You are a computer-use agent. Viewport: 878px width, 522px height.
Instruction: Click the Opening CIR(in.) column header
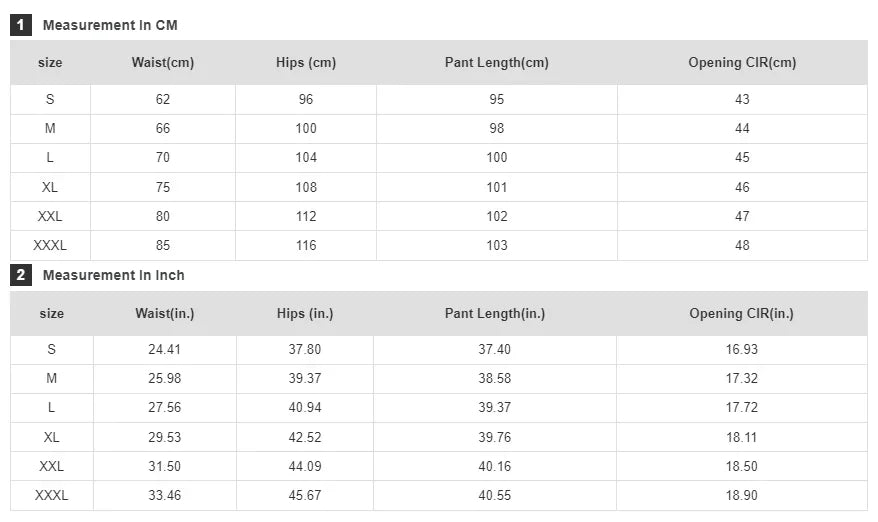pos(741,314)
